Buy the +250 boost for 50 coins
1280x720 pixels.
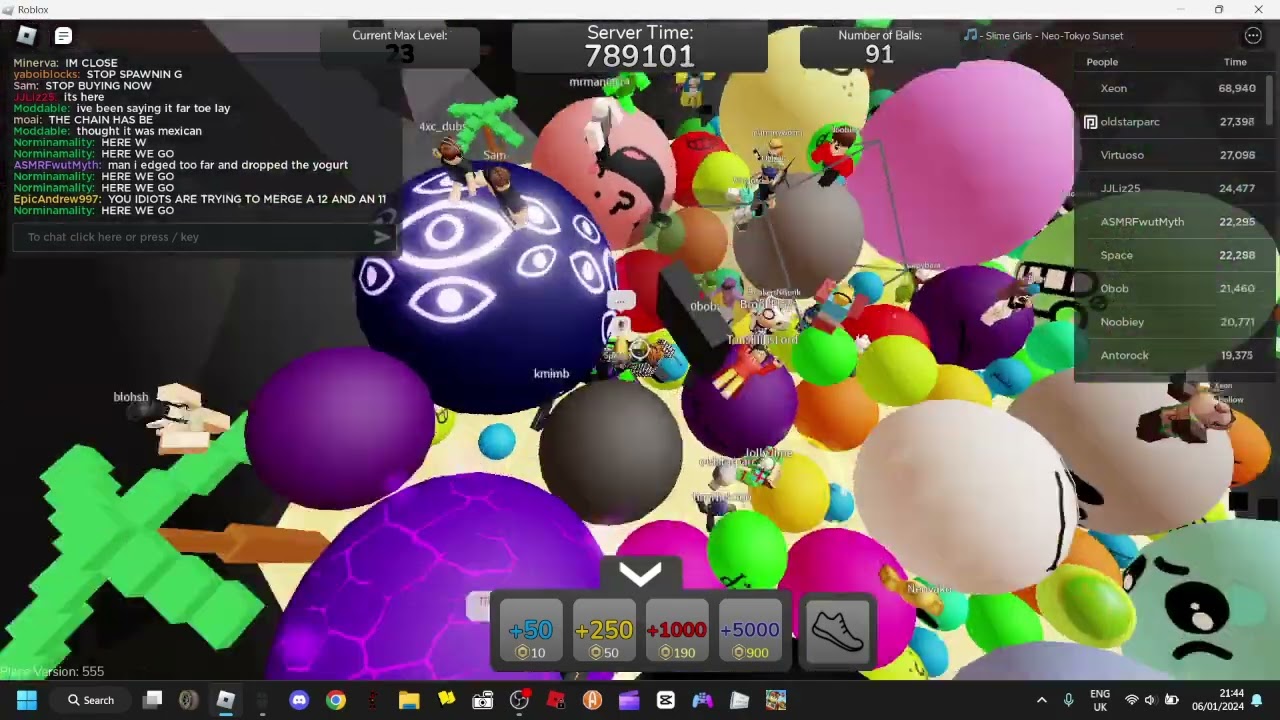[604, 630]
